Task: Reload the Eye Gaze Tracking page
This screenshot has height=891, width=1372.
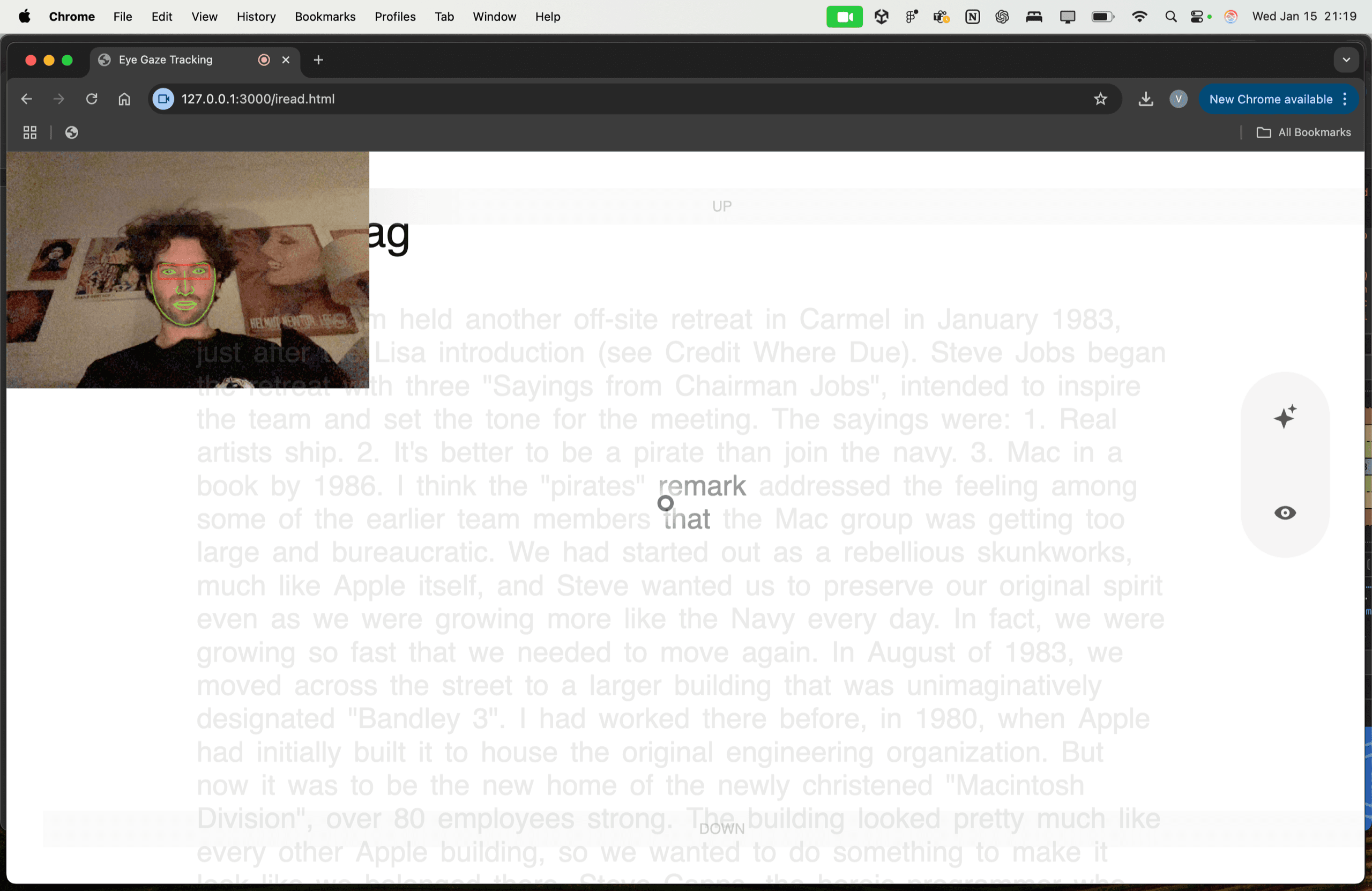Action: (92, 99)
